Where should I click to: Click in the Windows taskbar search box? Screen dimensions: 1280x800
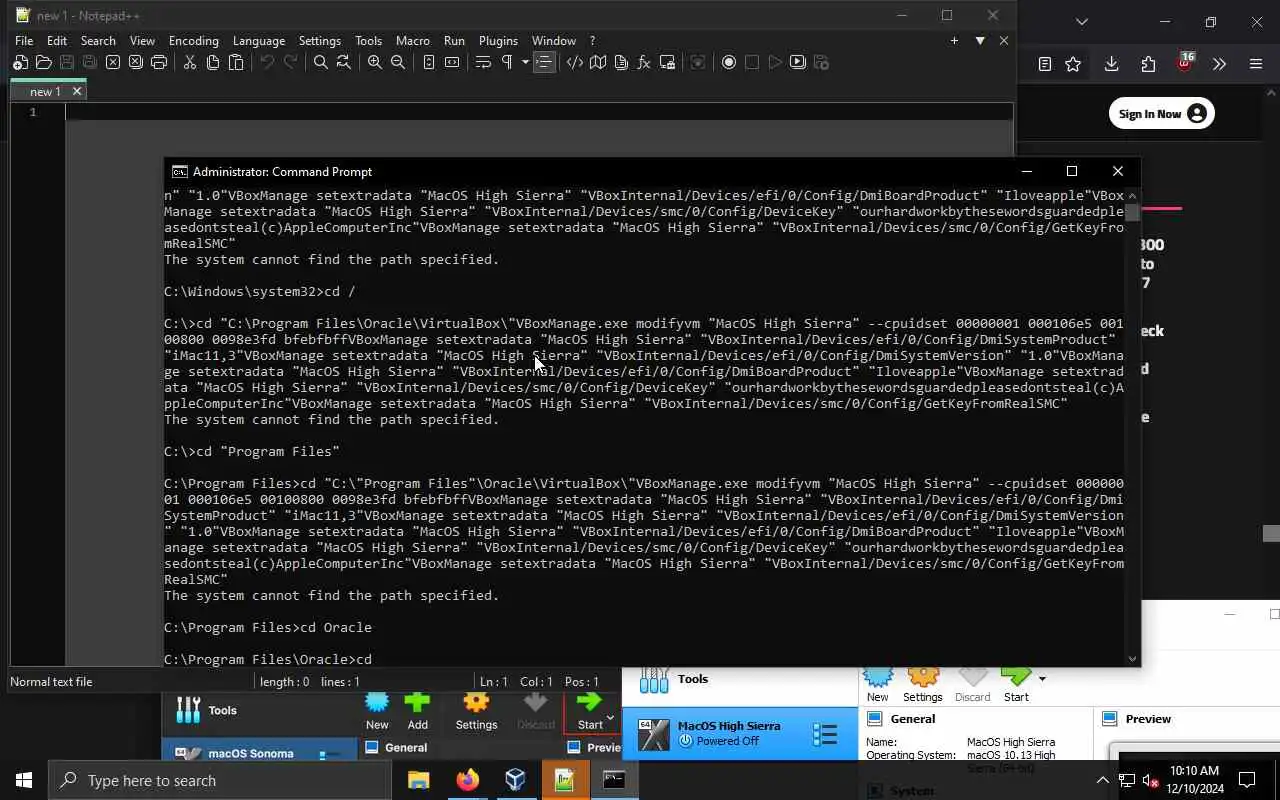click(x=220, y=780)
